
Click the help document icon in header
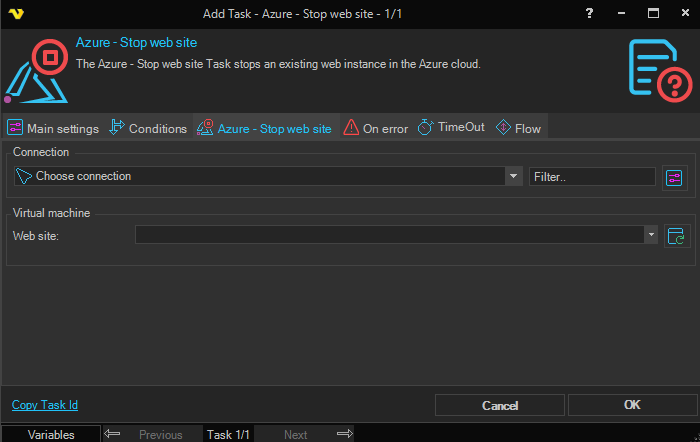660,70
